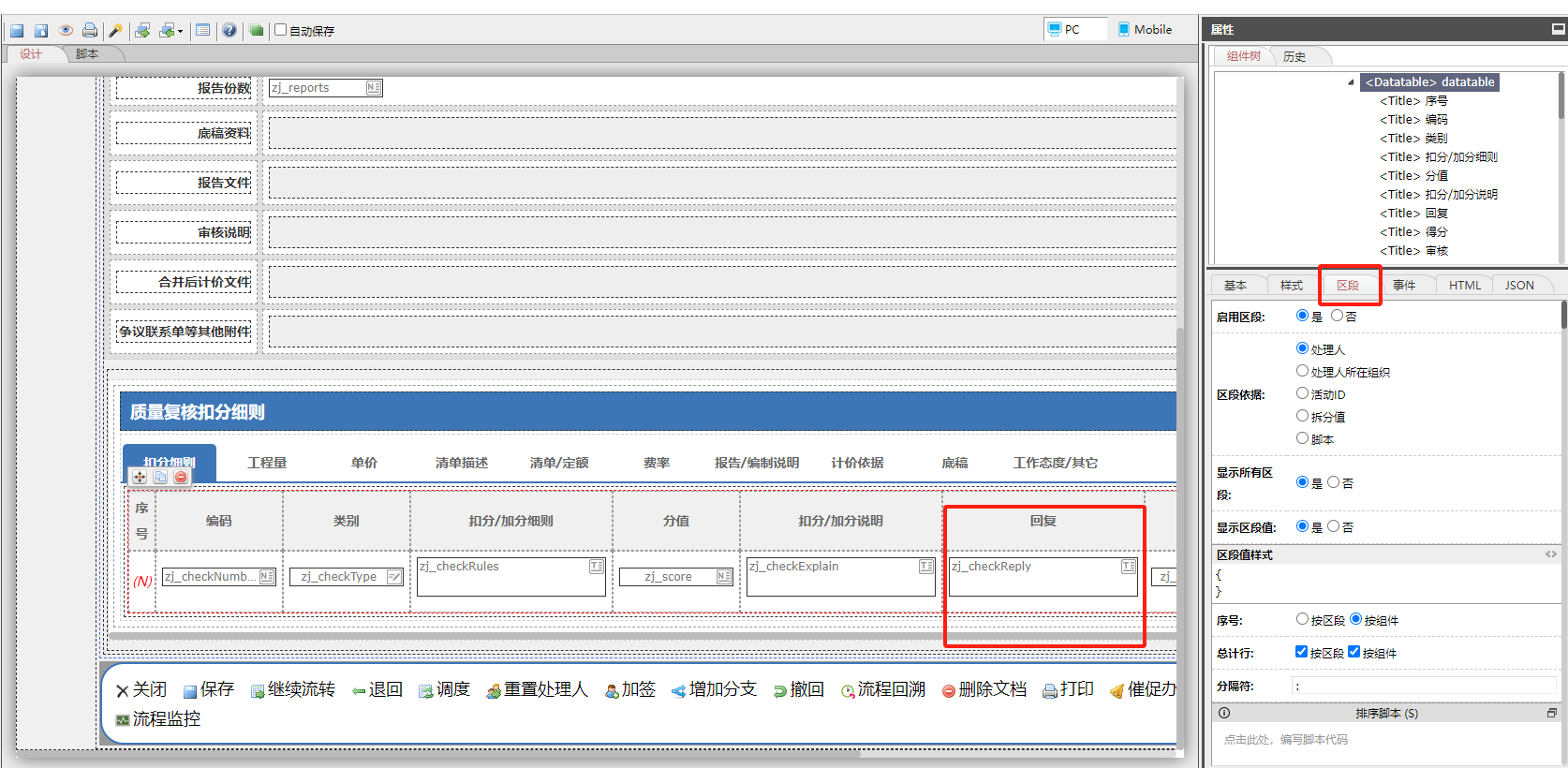Screen dimensions: 1568x768
Task: Uncheck 按组件 checkbox for 总计行
Action: click(x=1354, y=652)
